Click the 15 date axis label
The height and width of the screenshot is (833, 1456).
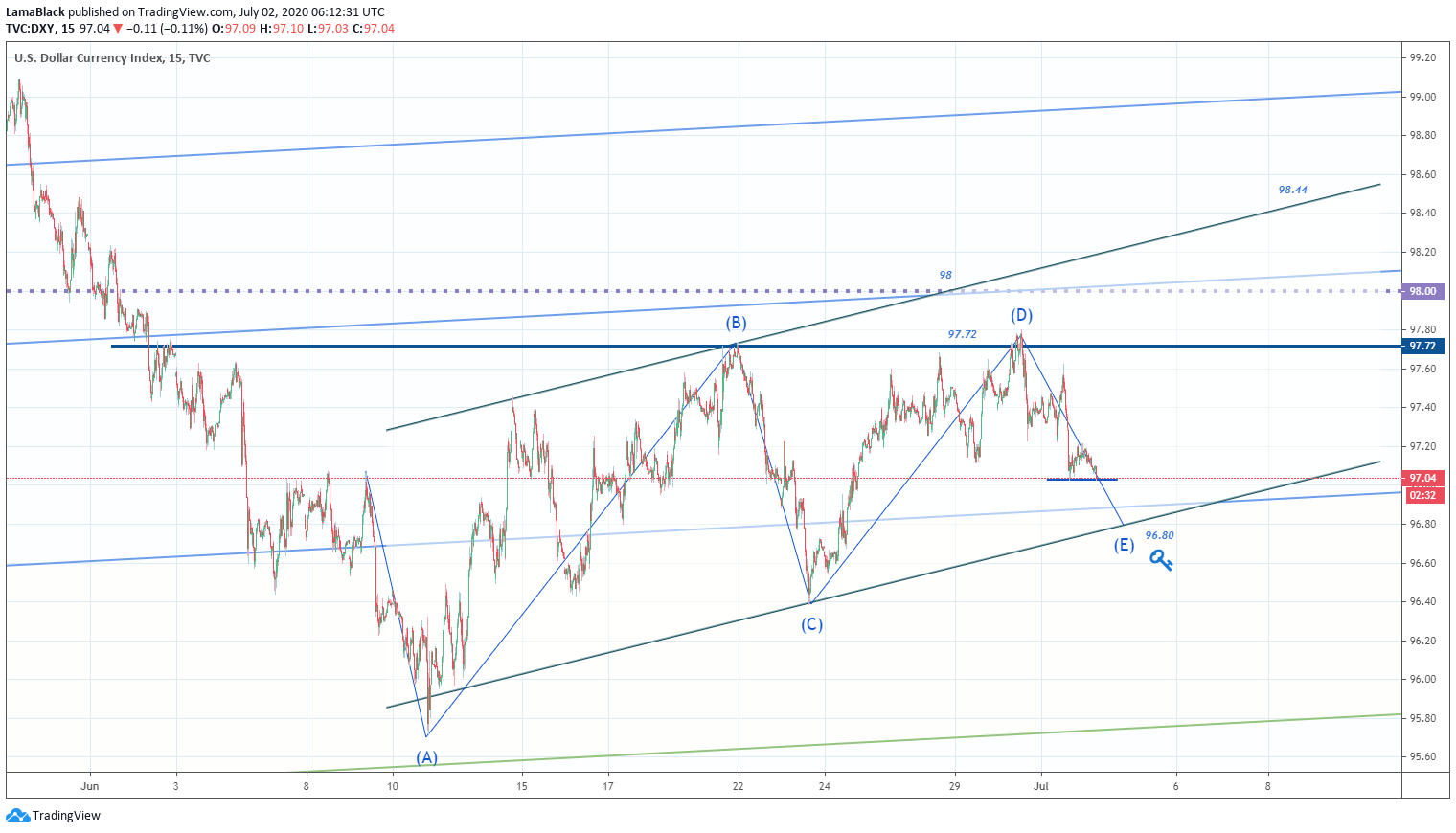coord(522,786)
